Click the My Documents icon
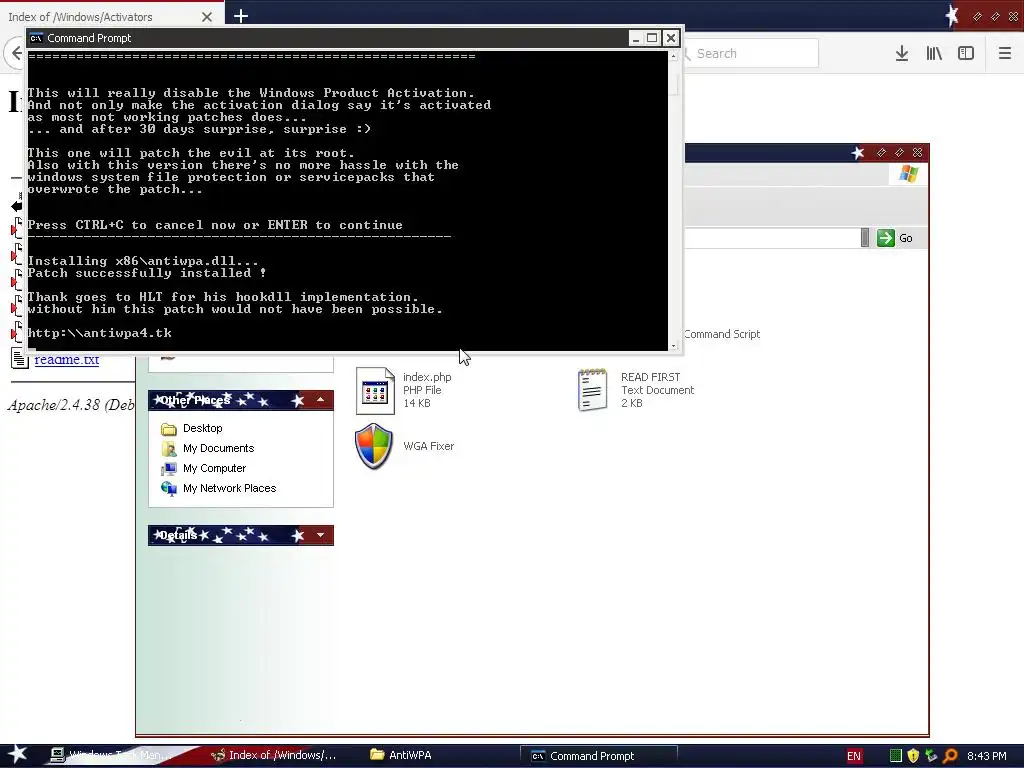The height and width of the screenshot is (768, 1024). click(x=168, y=449)
